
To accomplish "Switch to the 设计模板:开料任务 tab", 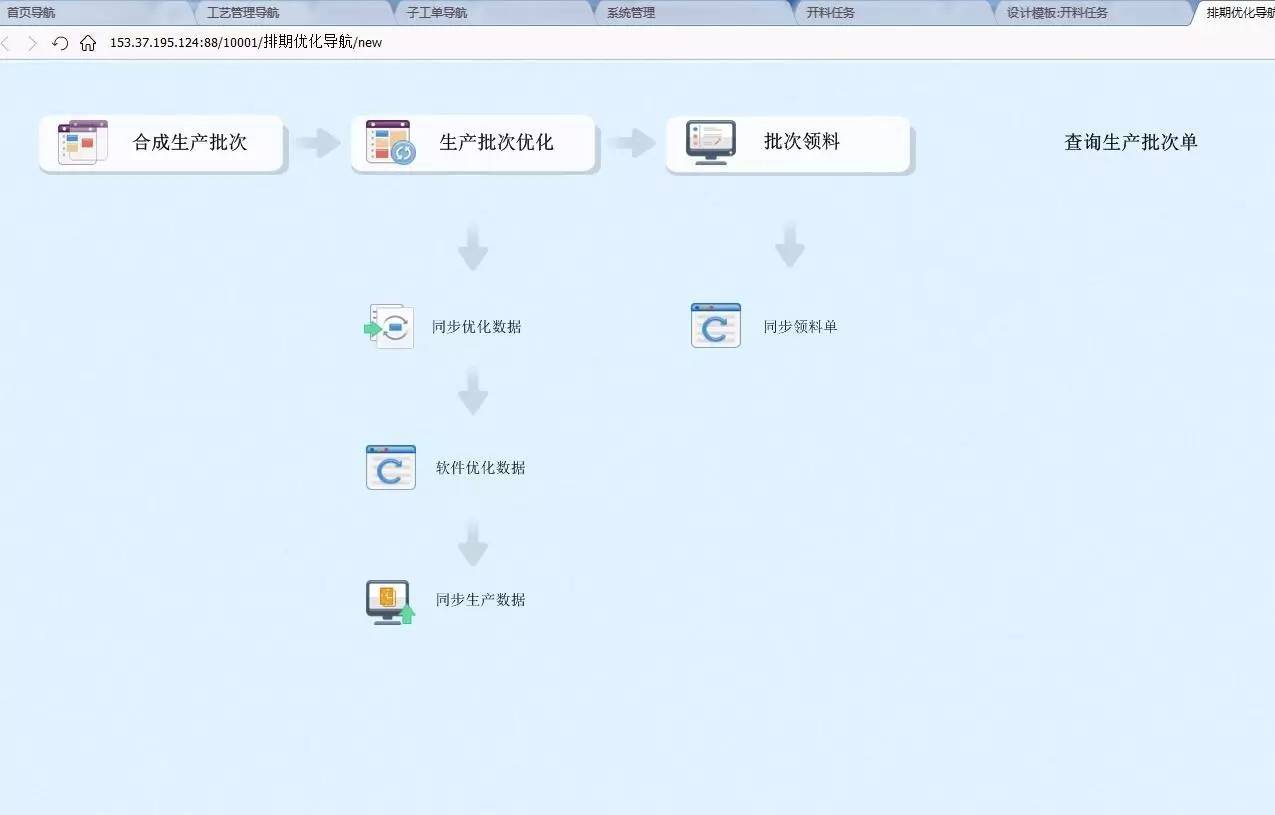I will click(1057, 13).
